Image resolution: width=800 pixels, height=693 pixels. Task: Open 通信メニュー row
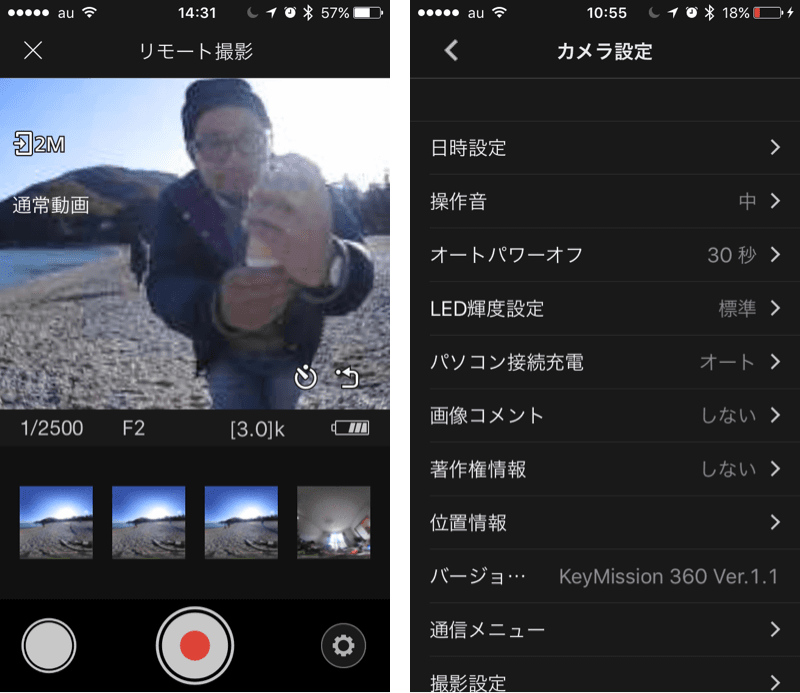tap(604, 629)
